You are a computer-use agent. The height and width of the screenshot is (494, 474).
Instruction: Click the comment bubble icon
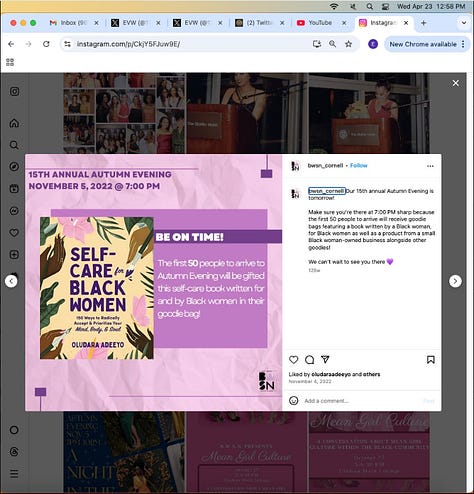pyautogui.click(x=310, y=360)
